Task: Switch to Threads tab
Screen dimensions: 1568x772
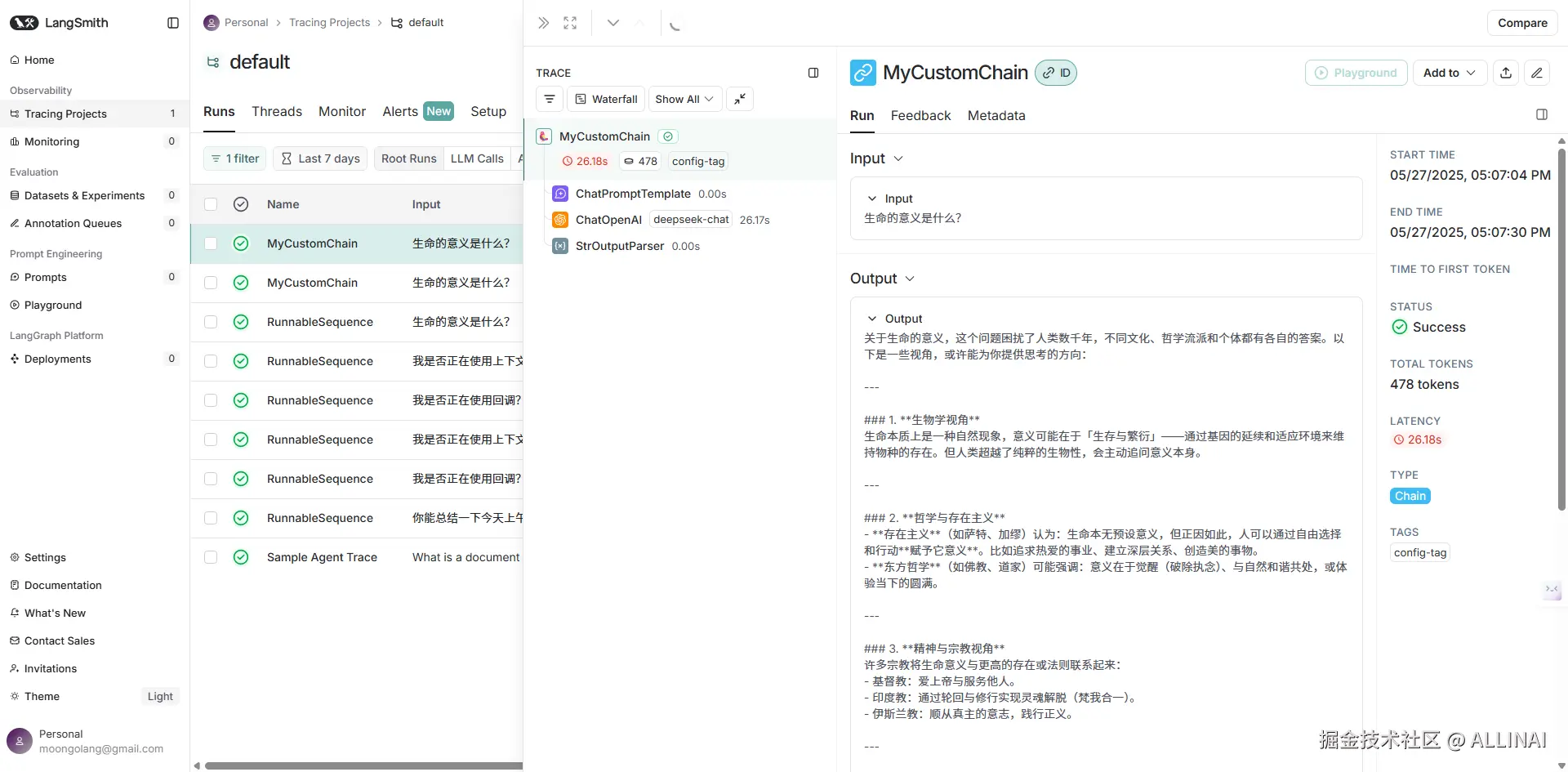Action: click(277, 112)
